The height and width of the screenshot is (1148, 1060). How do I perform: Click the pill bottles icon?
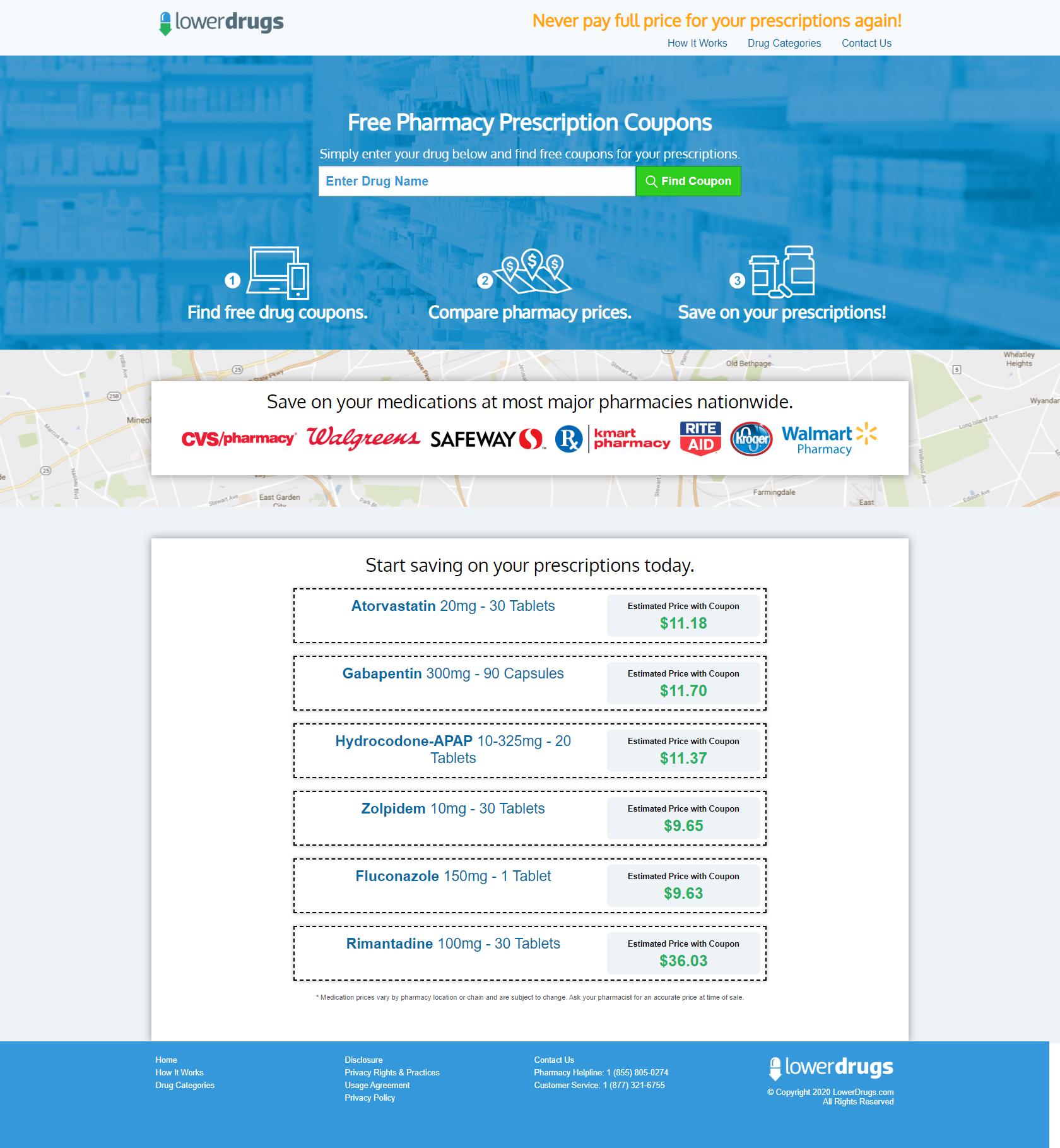782,271
